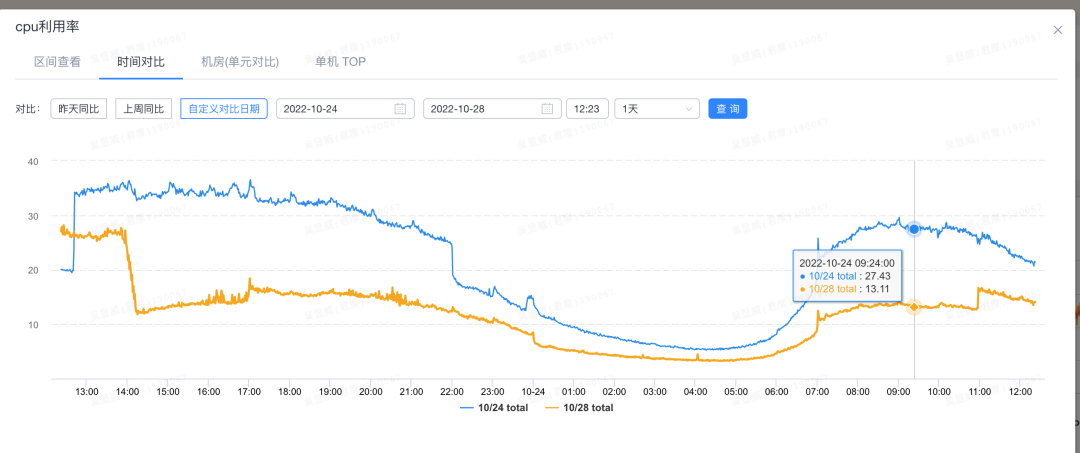1080x453 pixels.
Task: Expand the 1天 duration dropdown
Action: (656, 109)
